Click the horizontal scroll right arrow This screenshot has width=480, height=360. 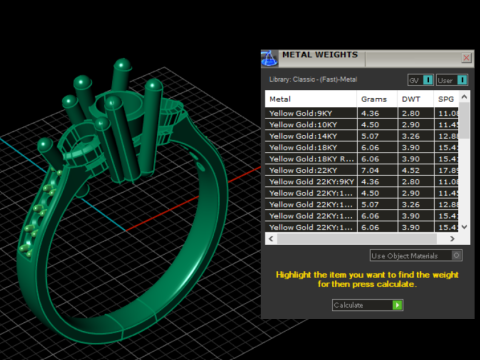pos(452,239)
